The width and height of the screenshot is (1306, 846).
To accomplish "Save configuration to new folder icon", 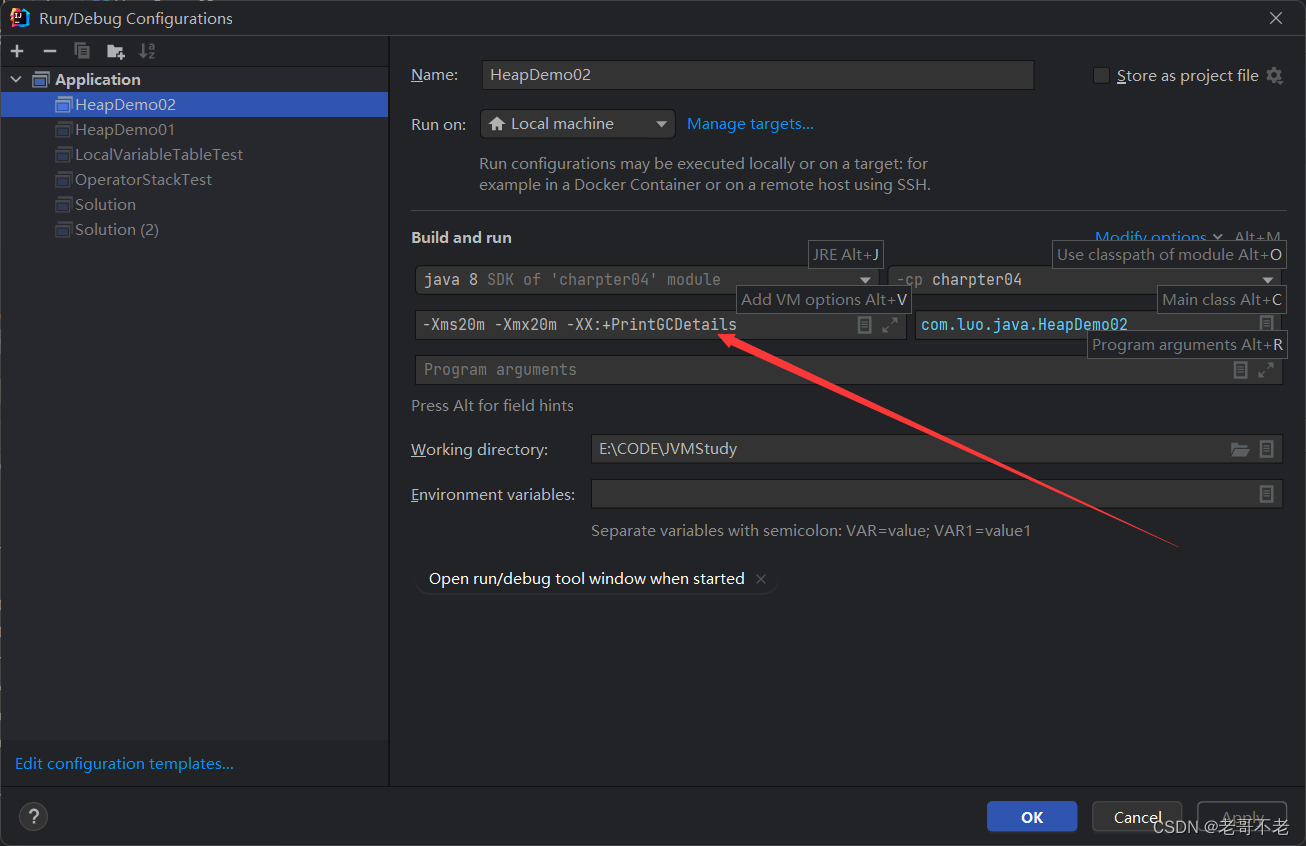I will click(116, 51).
